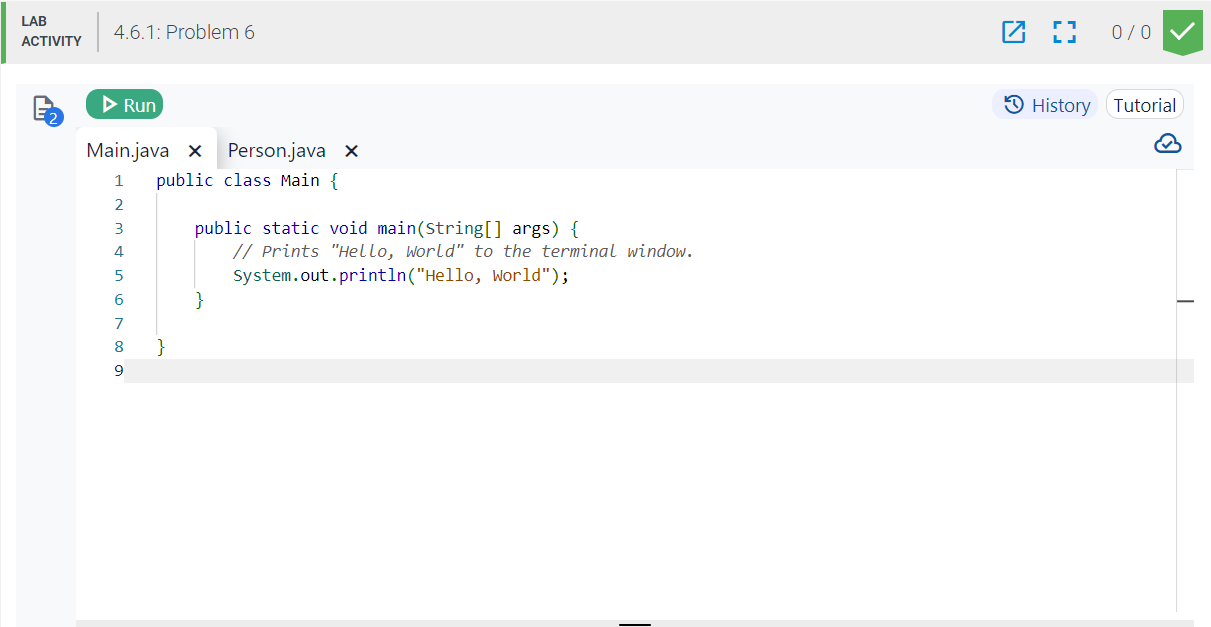
Task: Click line number 5 in the editor
Action: pyautogui.click(x=118, y=275)
